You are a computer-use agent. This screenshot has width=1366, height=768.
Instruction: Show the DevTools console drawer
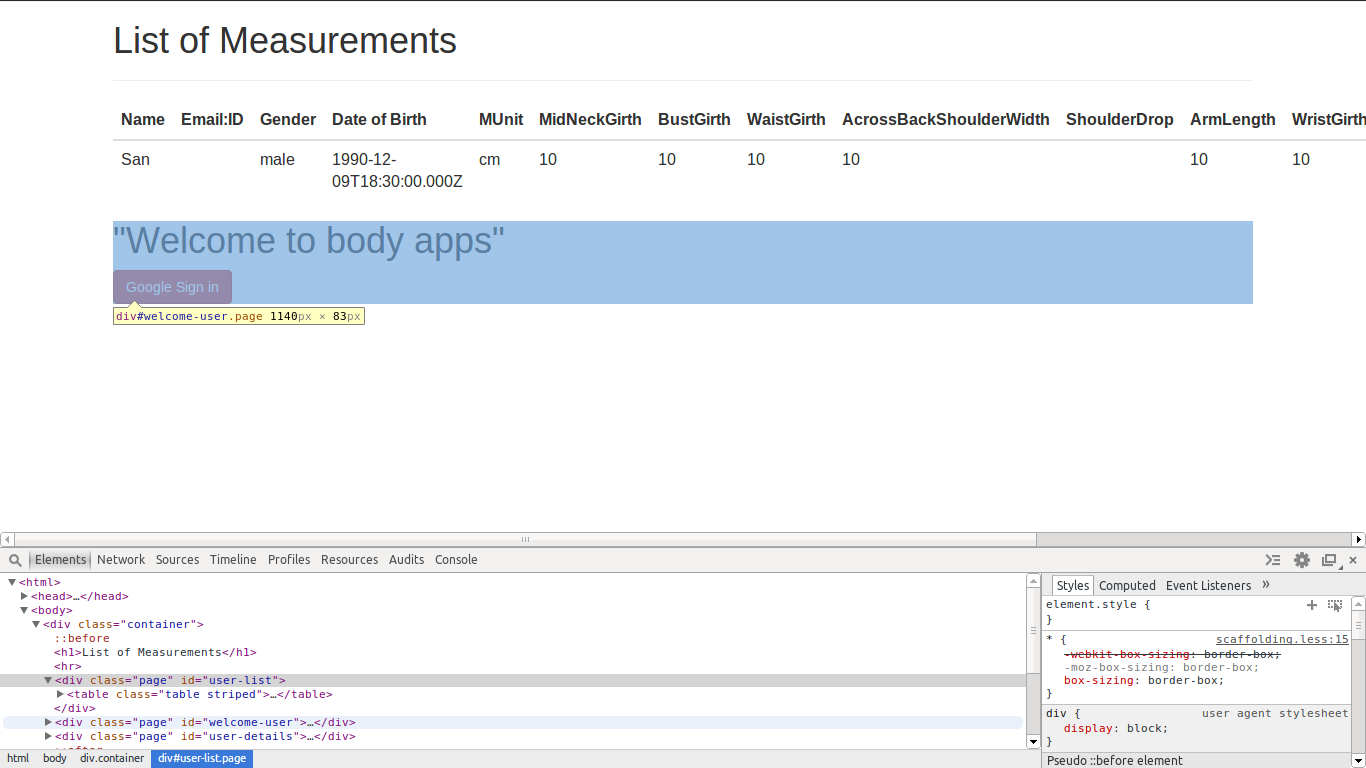tap(1272, 560)
